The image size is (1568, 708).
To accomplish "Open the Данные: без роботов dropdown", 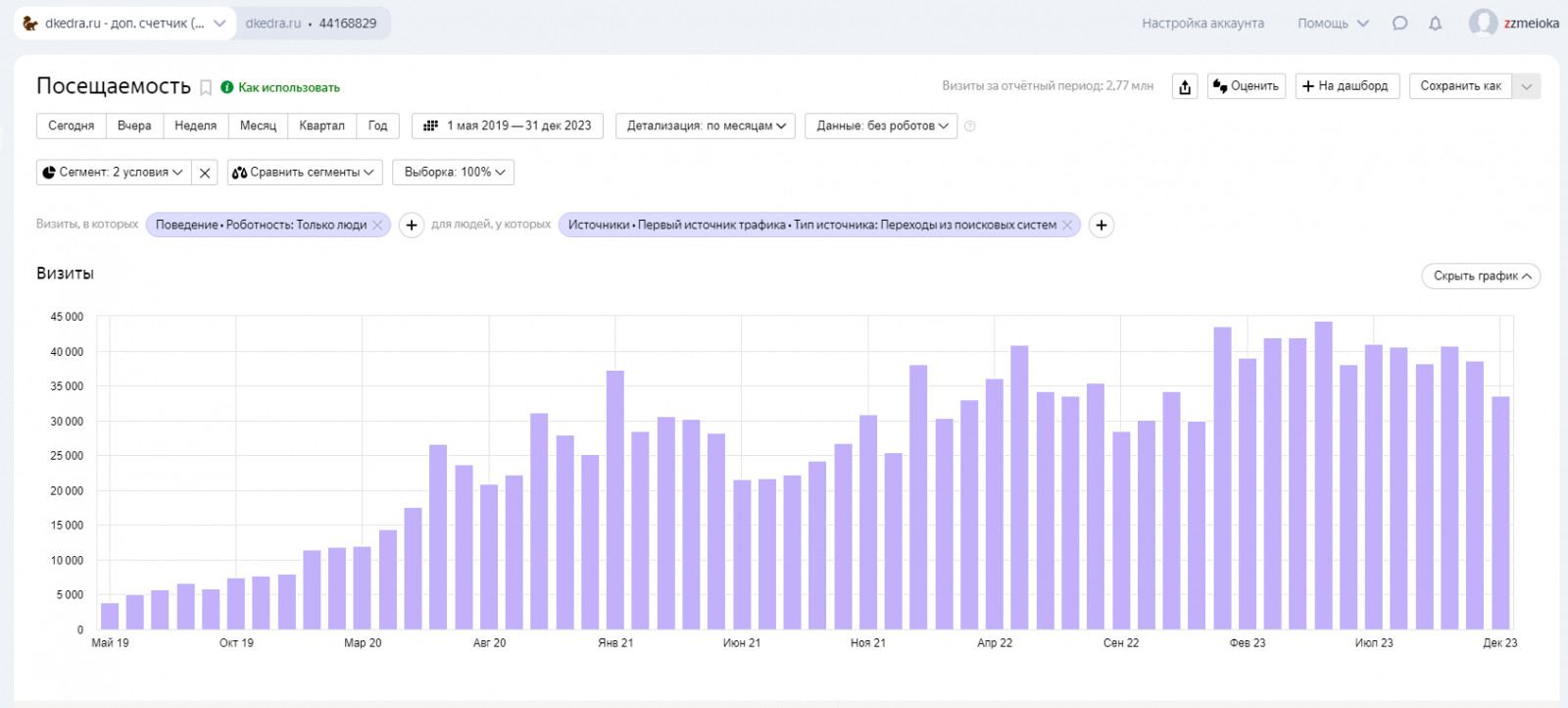I will coord(881,126).
